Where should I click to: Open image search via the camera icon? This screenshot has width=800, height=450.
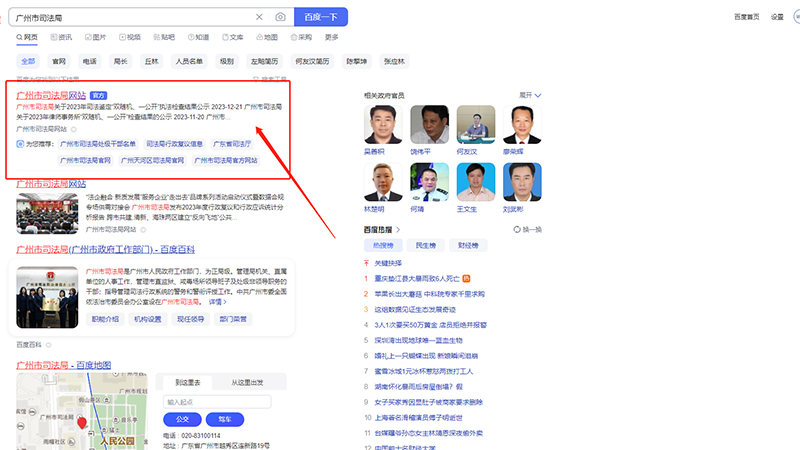tap(280, 17)
